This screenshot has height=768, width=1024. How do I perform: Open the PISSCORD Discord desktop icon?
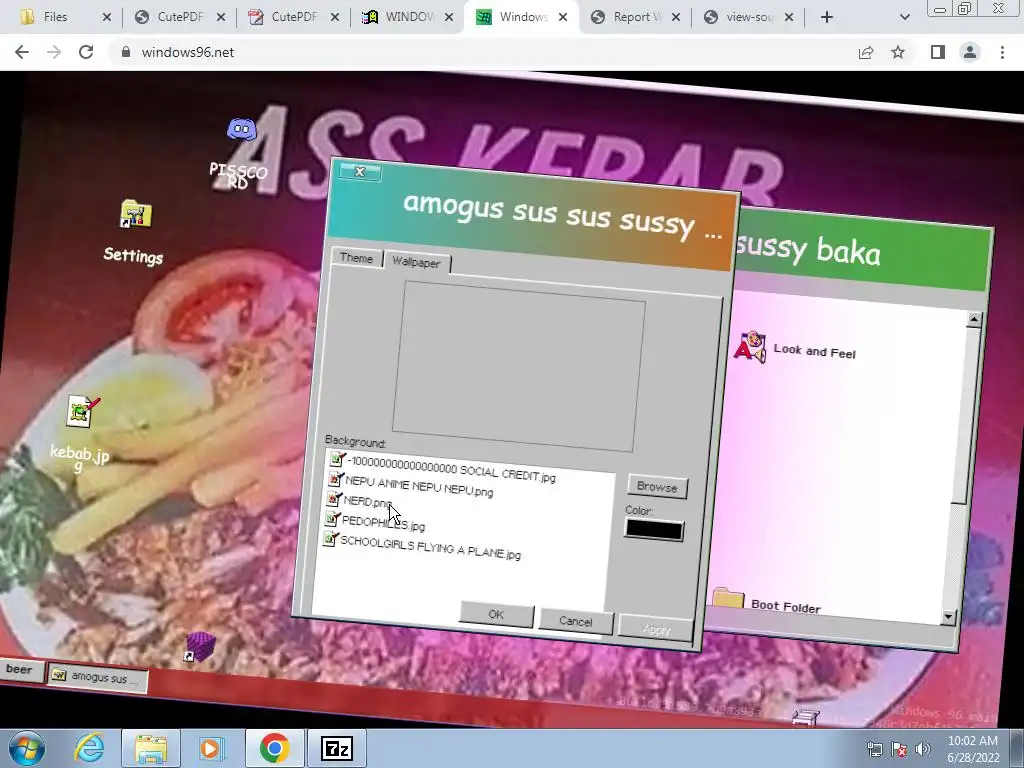pyautogui.click(x=241, y=130)
